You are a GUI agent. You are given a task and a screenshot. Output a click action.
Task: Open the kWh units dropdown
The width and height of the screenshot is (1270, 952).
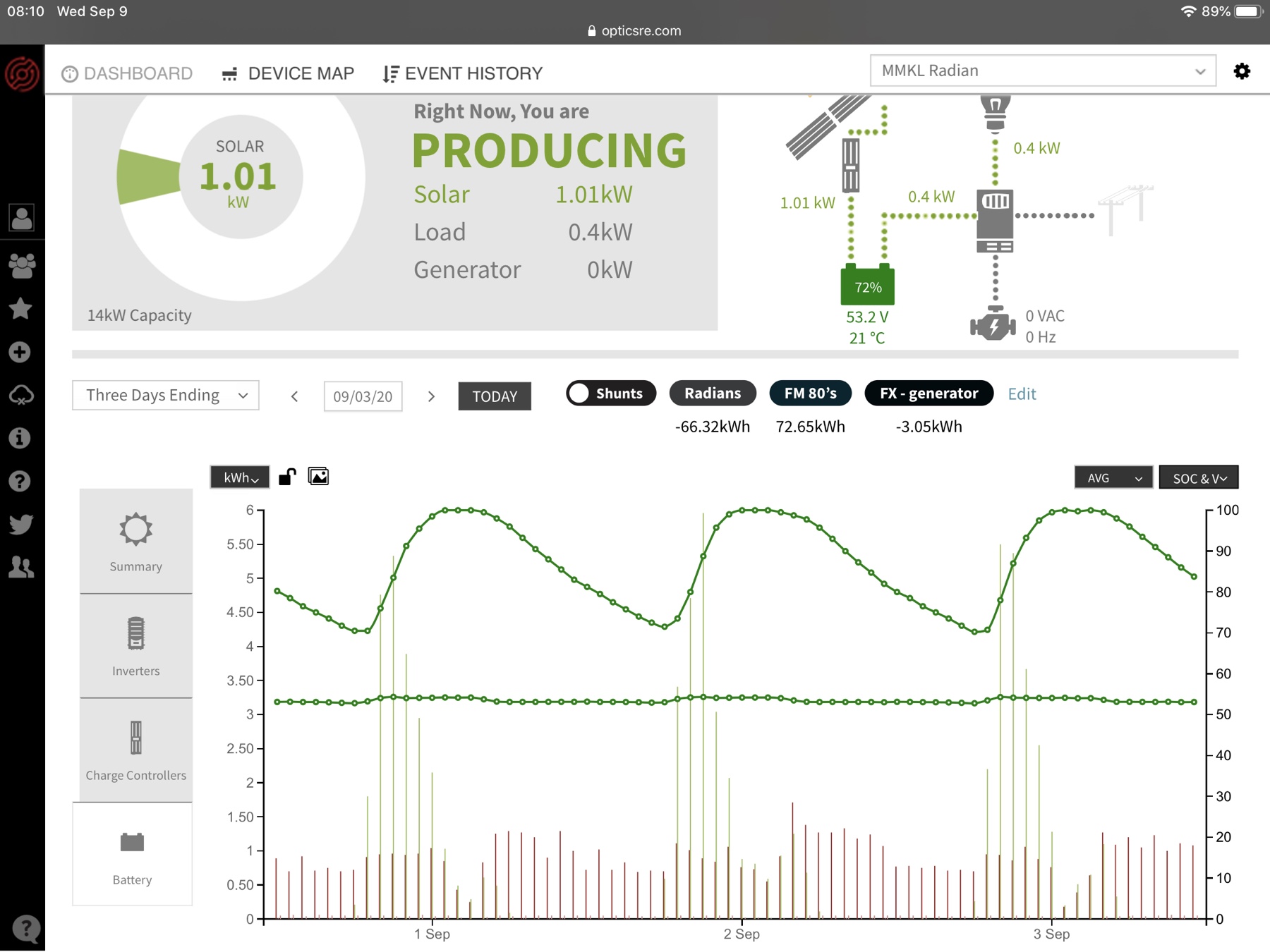pyautogui.click(x=240, y=477)
